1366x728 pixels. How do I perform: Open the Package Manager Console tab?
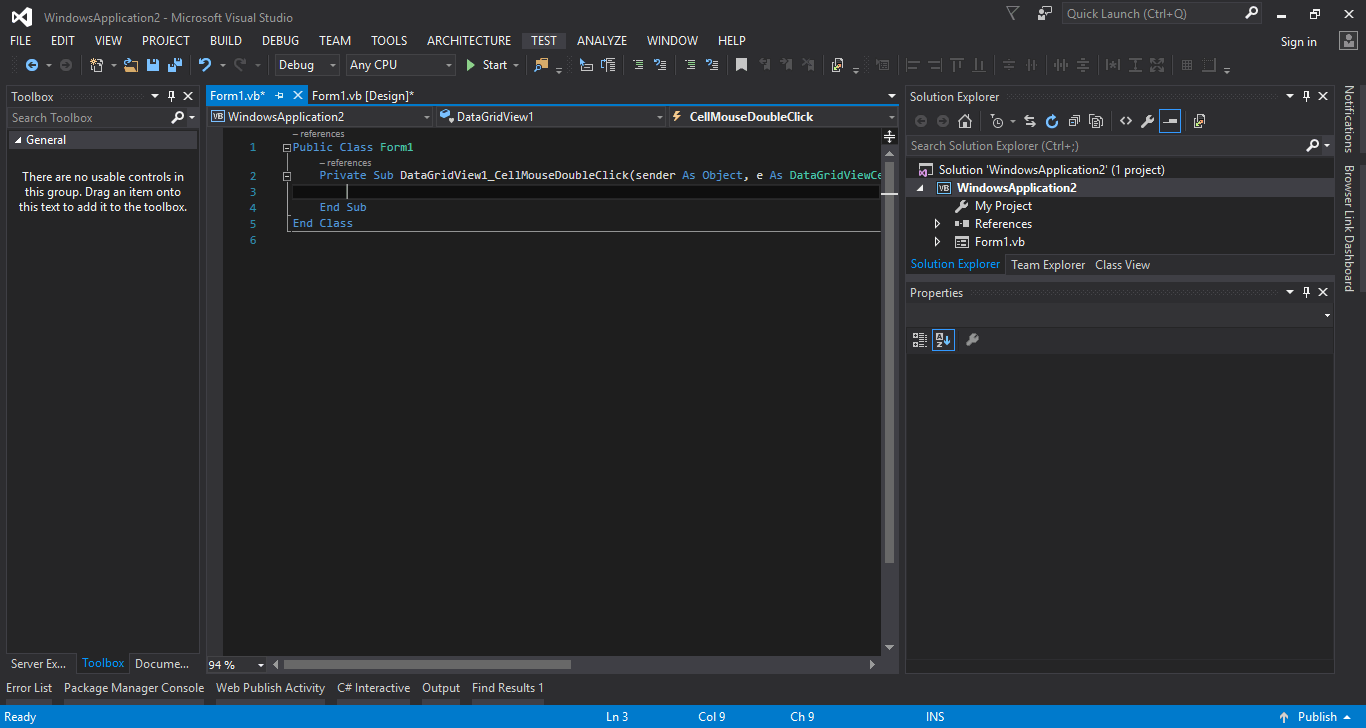point(134,688)
